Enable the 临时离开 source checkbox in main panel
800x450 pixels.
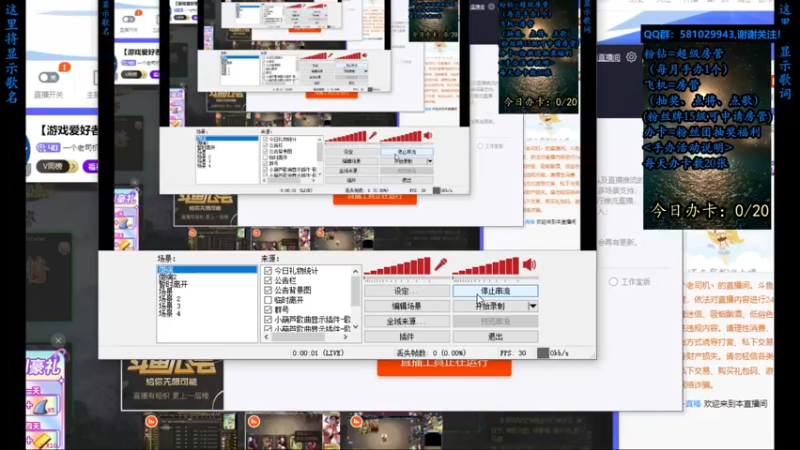coord(268,300)
